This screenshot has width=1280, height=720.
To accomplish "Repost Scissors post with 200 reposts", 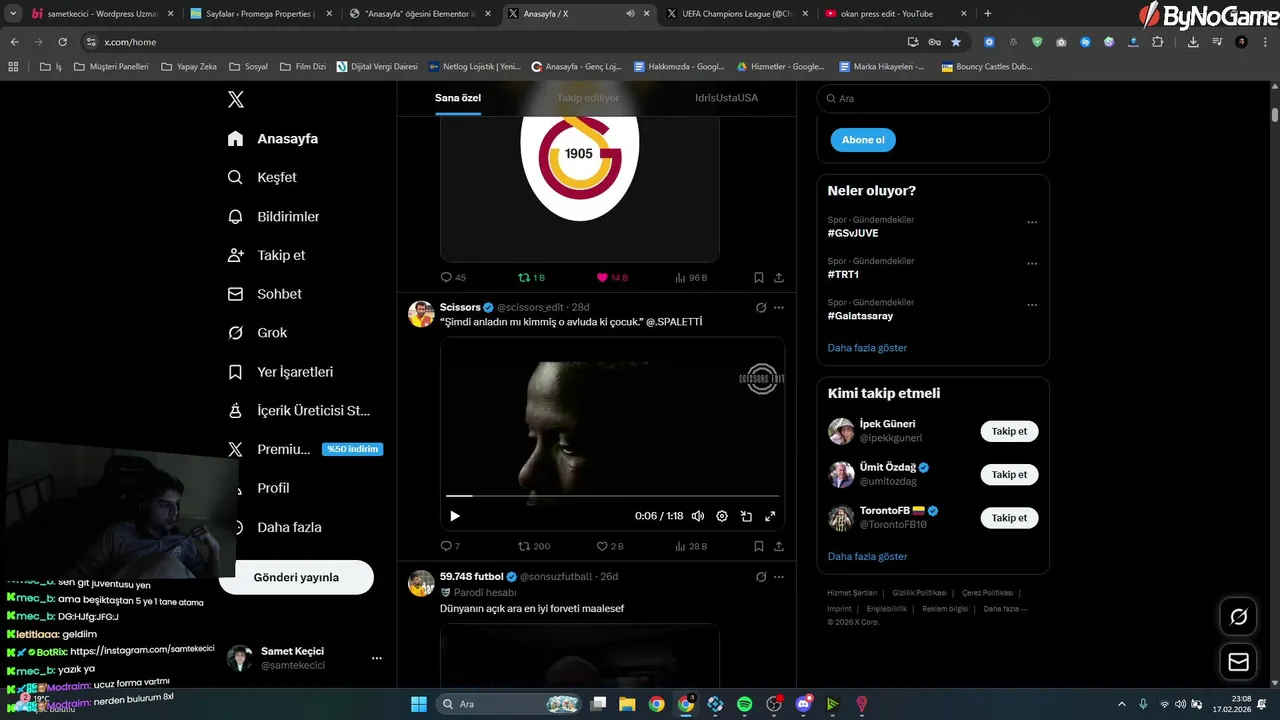I will (534, 546).
